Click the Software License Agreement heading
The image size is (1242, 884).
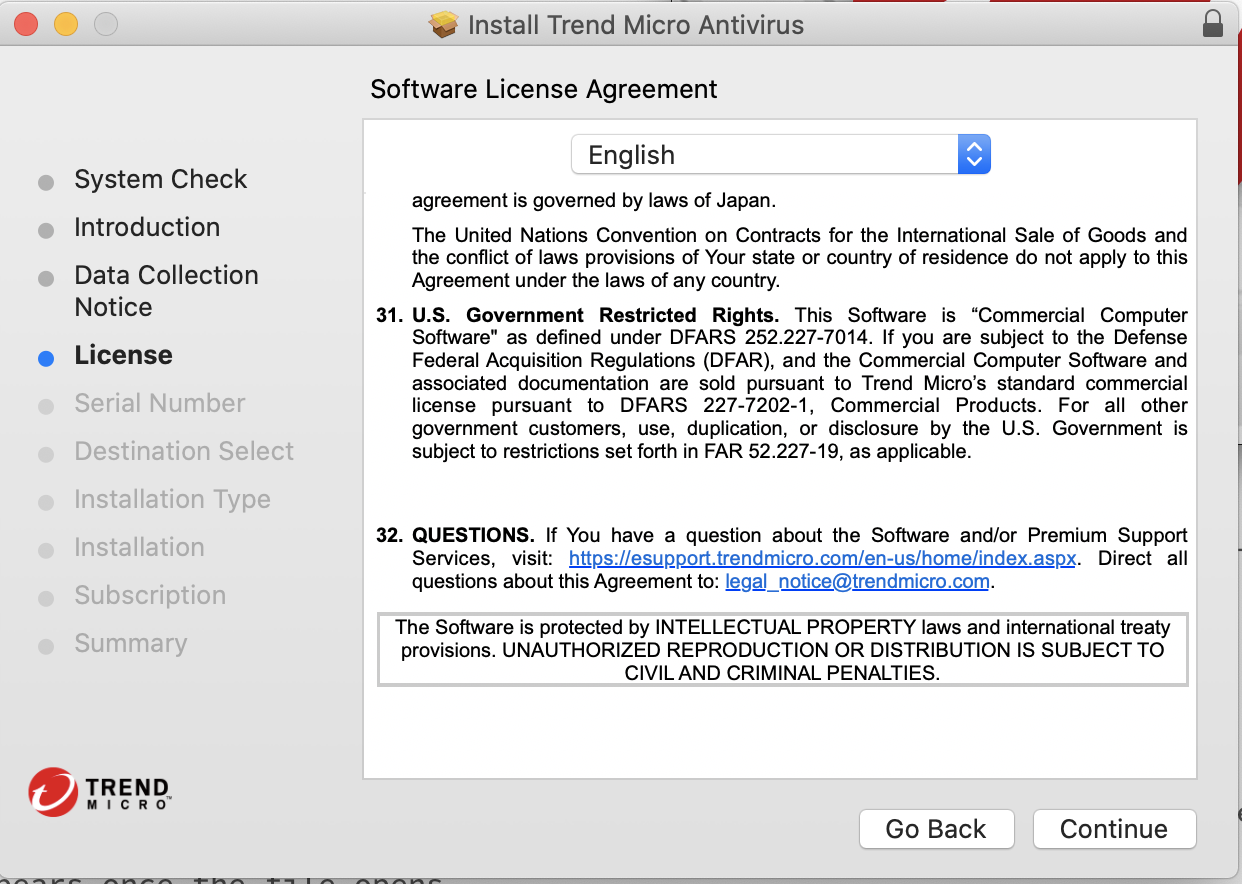544,89
